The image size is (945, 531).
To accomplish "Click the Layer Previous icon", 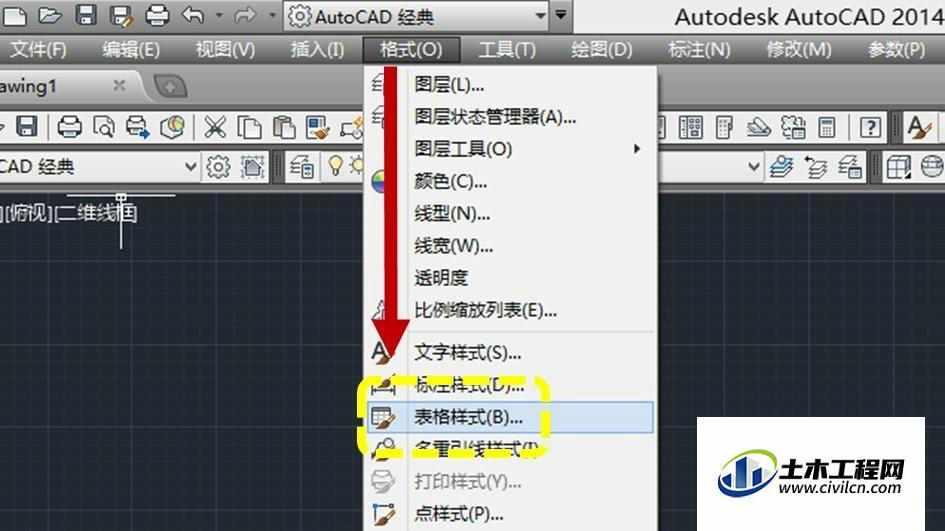I will click(x=816, y=167).
